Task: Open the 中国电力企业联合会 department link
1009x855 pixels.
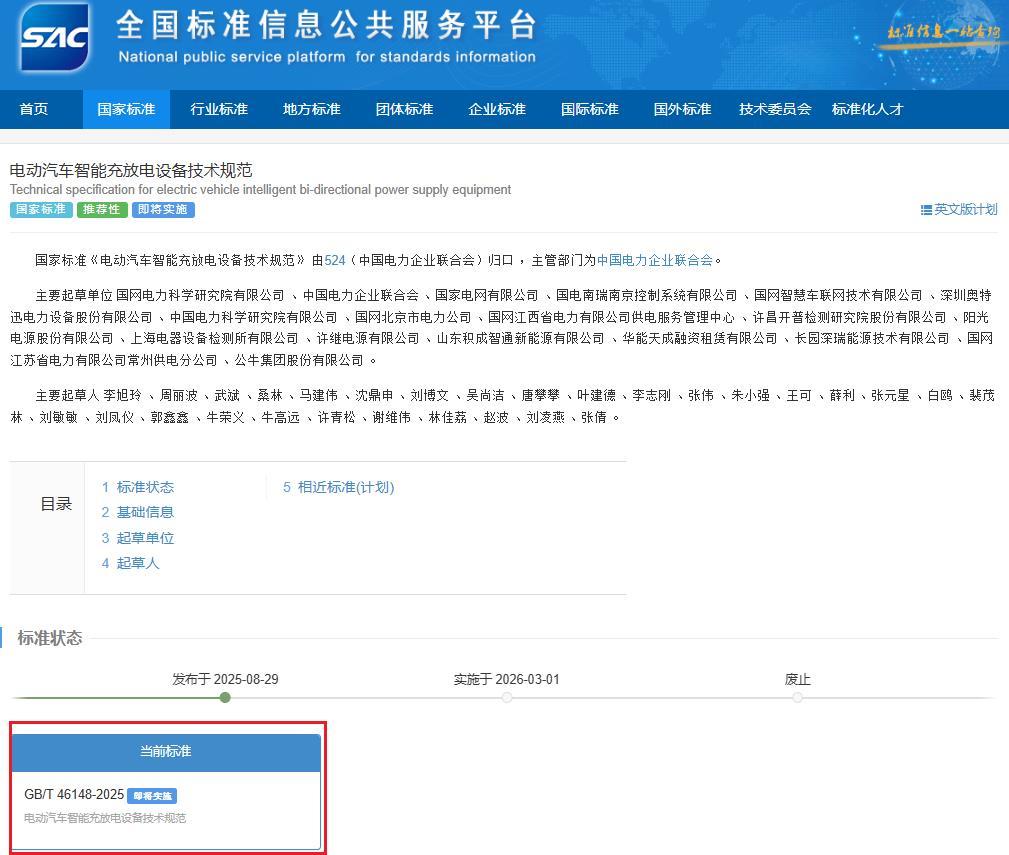Action: coord(654,260)
